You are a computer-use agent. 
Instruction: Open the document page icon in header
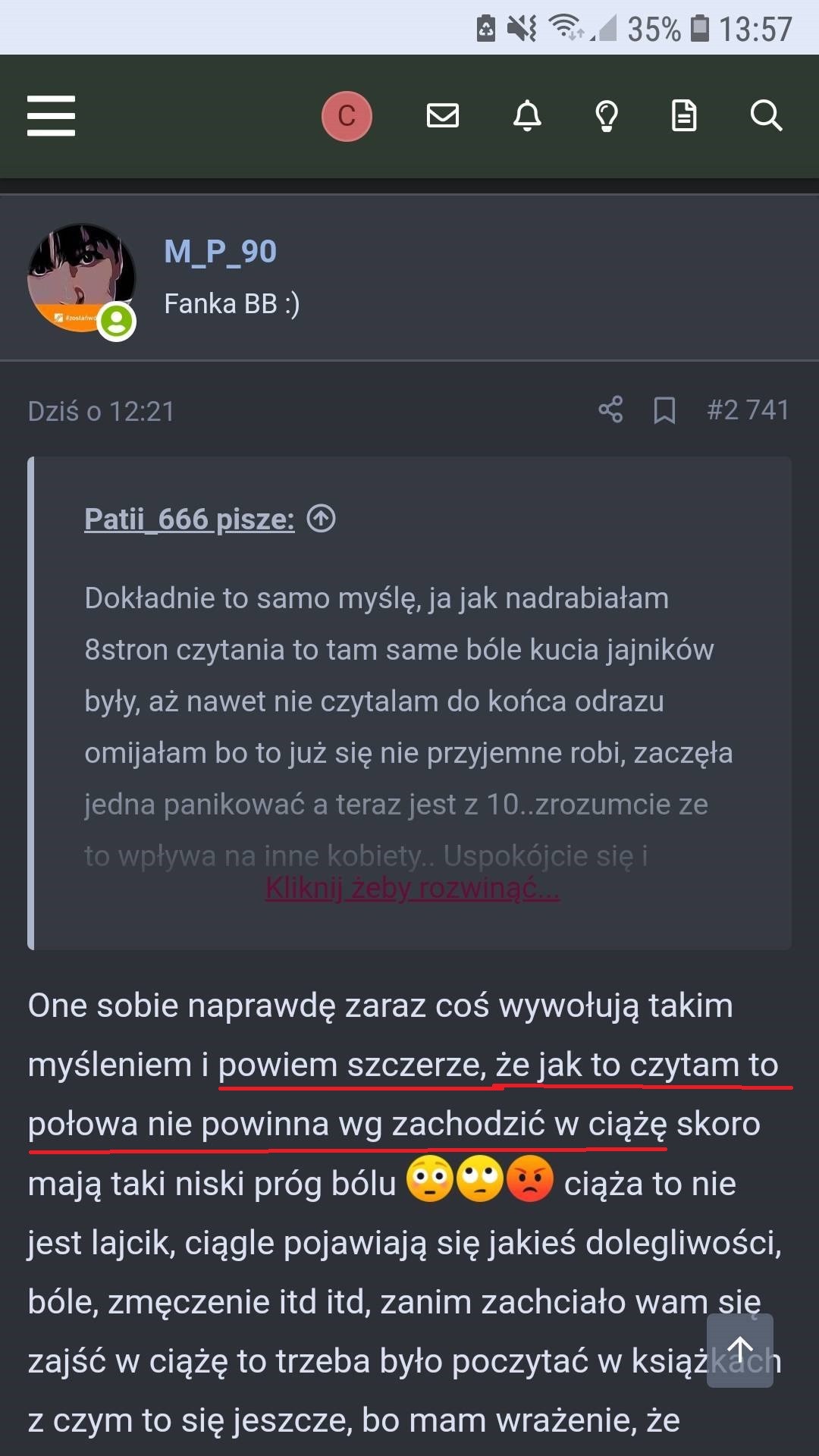[x=684, y=116]
